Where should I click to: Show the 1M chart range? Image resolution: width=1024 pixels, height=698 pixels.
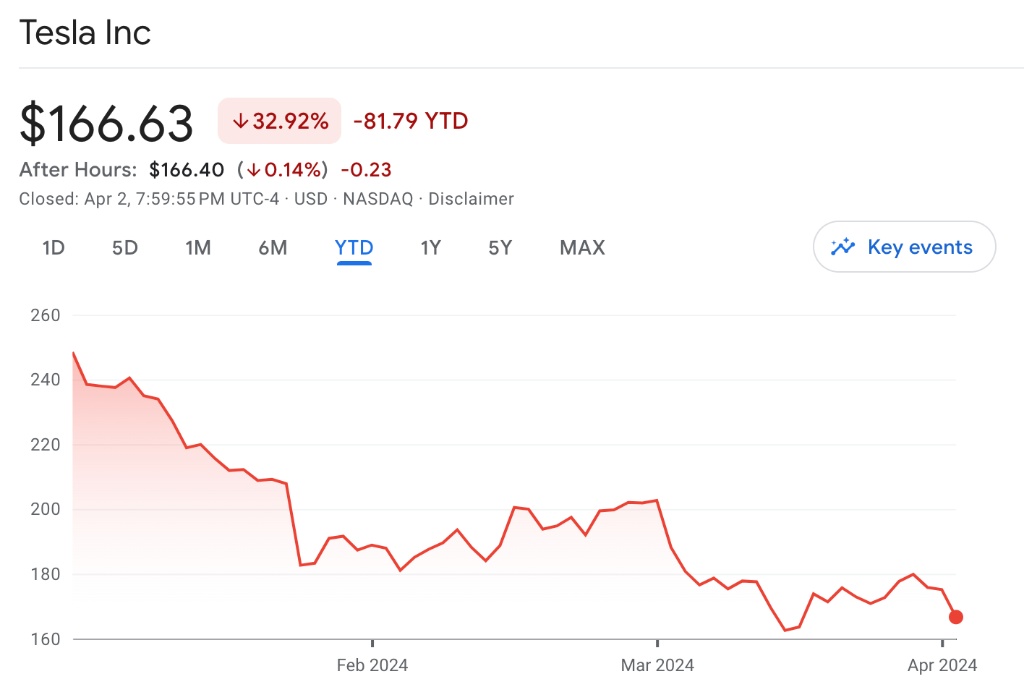click(x=198, y=247)
